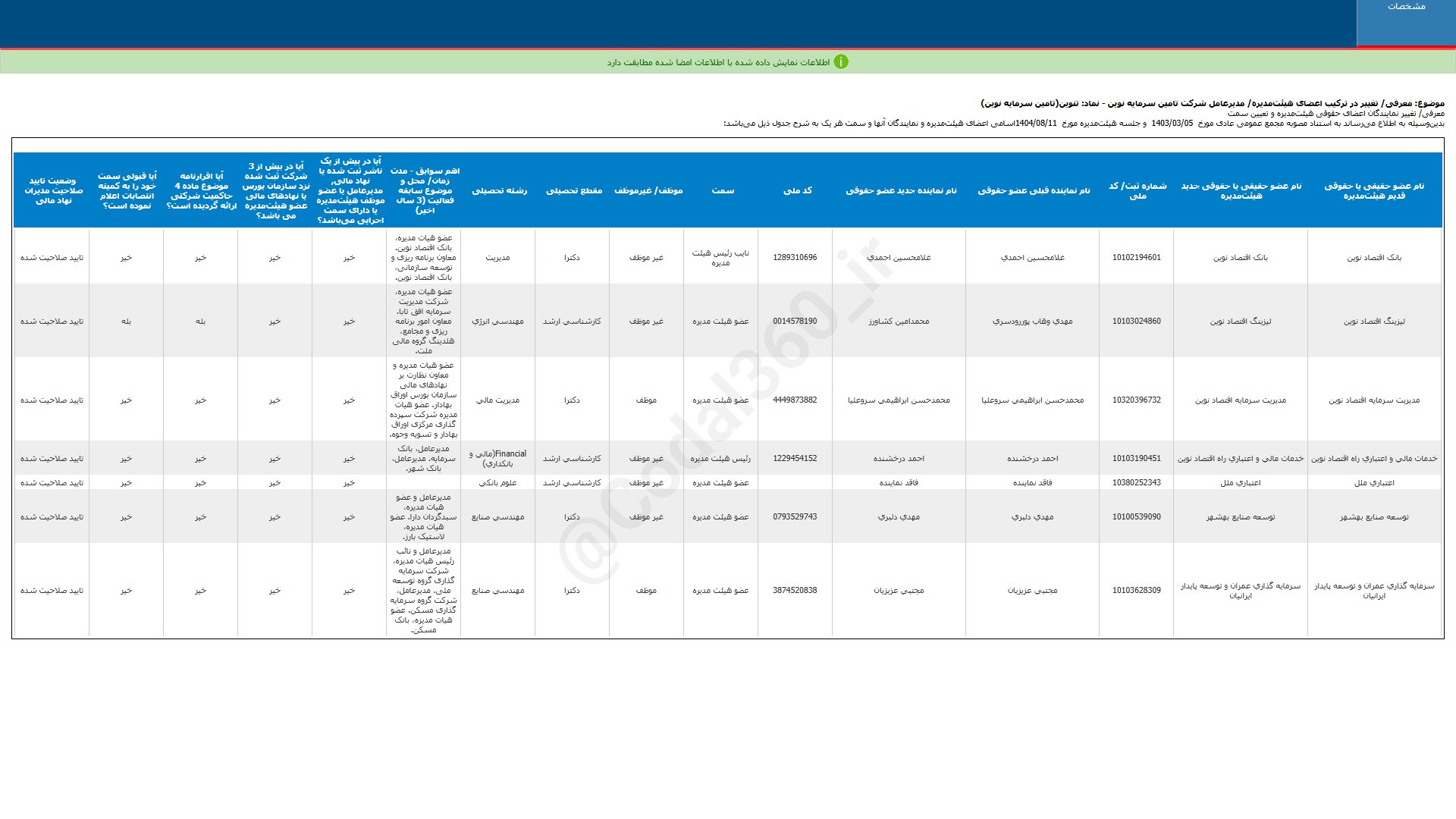The height and width of the screenshot is (819, 1456).
Task: Click the مقطع تحصیلی column header
Action: click(573, 190)
